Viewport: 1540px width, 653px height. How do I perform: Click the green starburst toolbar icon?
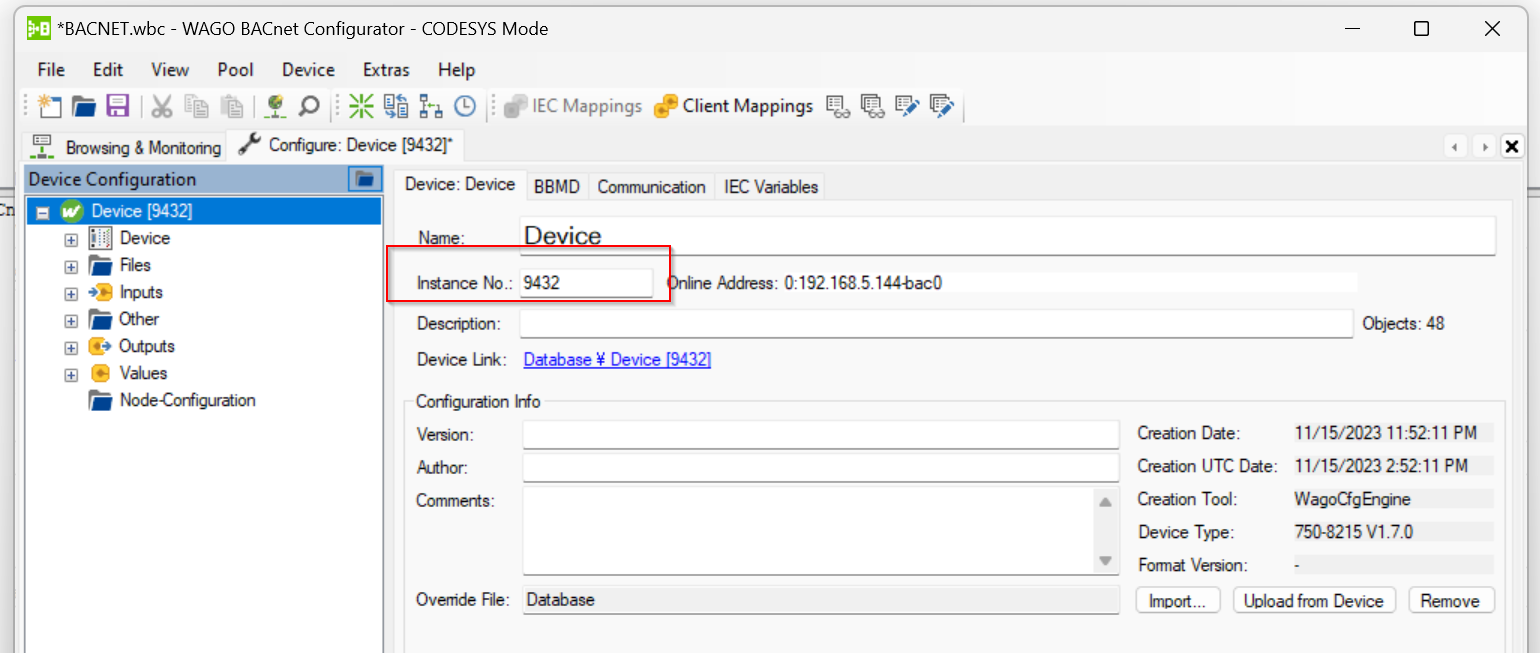pyautogui.click(x=361, y=105)
